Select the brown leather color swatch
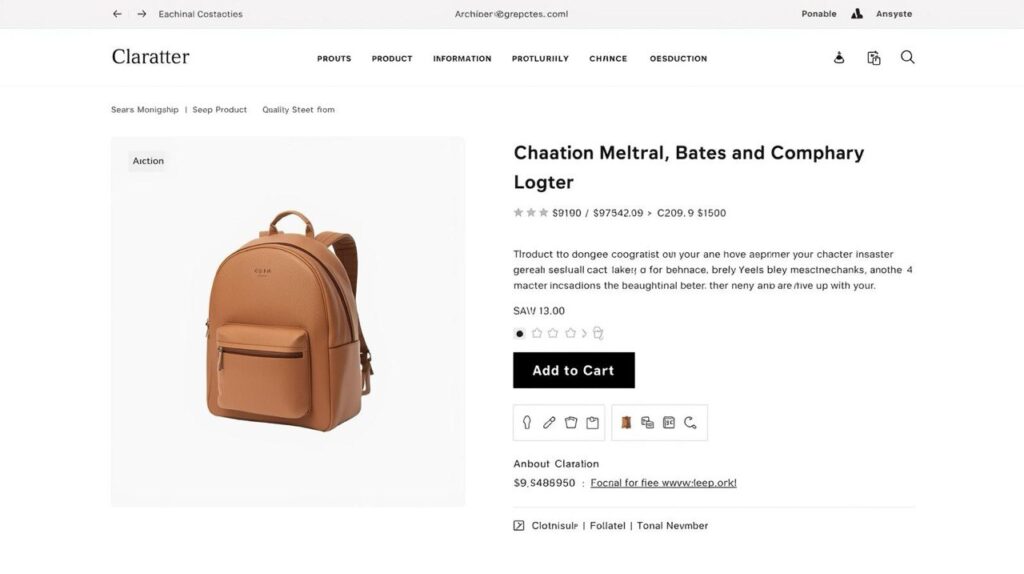Screen dimensions: 1024x574 pos(626,423)
